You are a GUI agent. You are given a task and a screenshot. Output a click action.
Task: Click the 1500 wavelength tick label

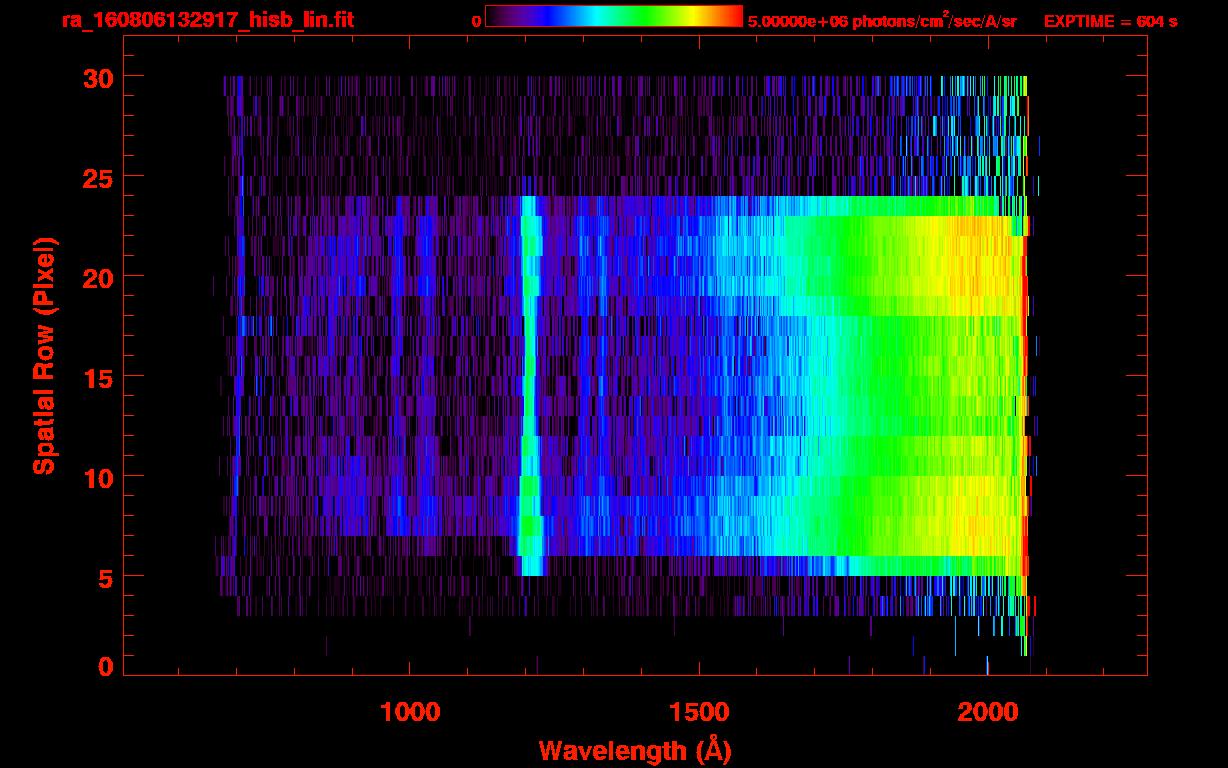tap(699, 712)
